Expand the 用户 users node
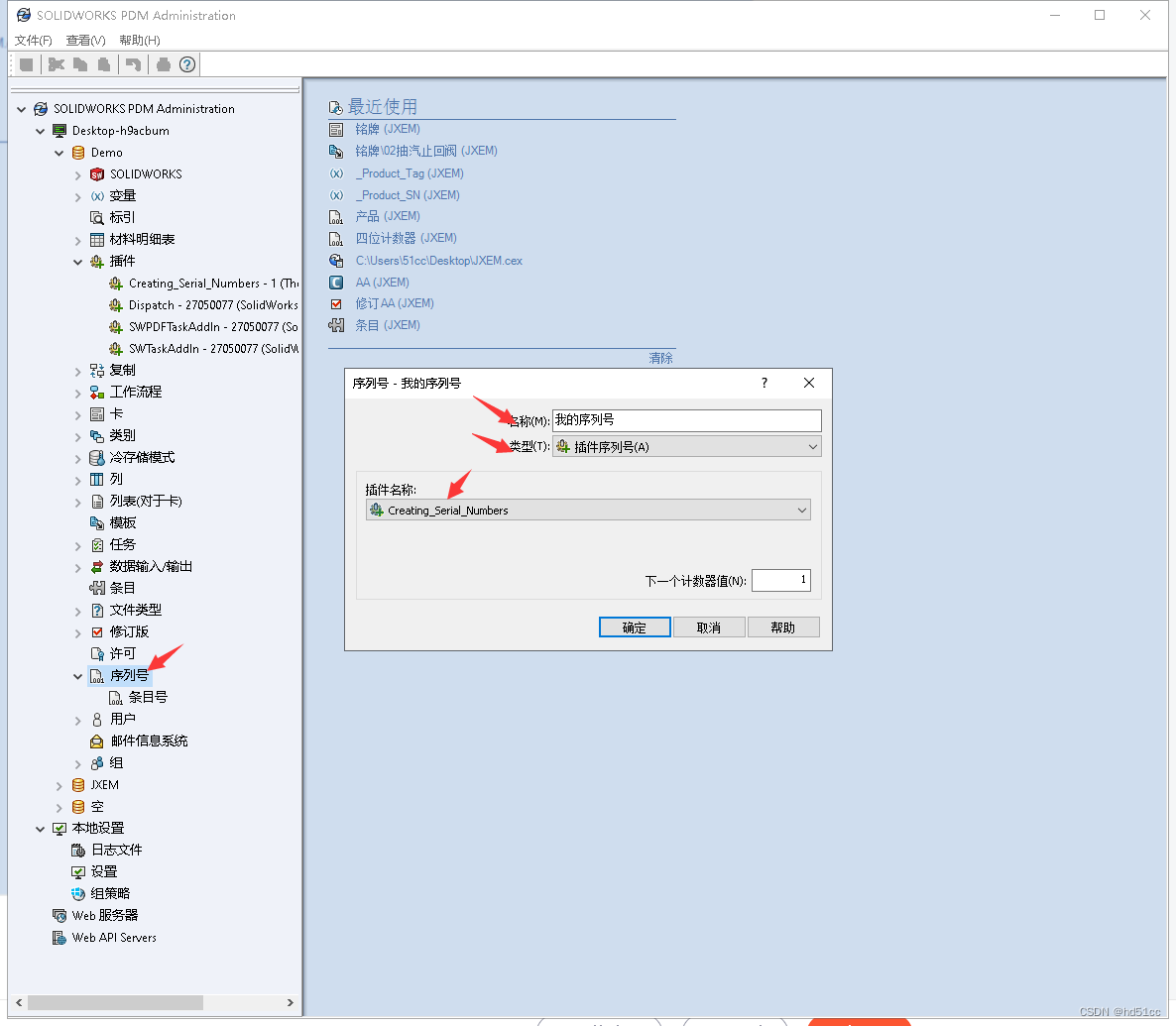The width and height of the screenshot is (1176, 1026). [78, 720]
